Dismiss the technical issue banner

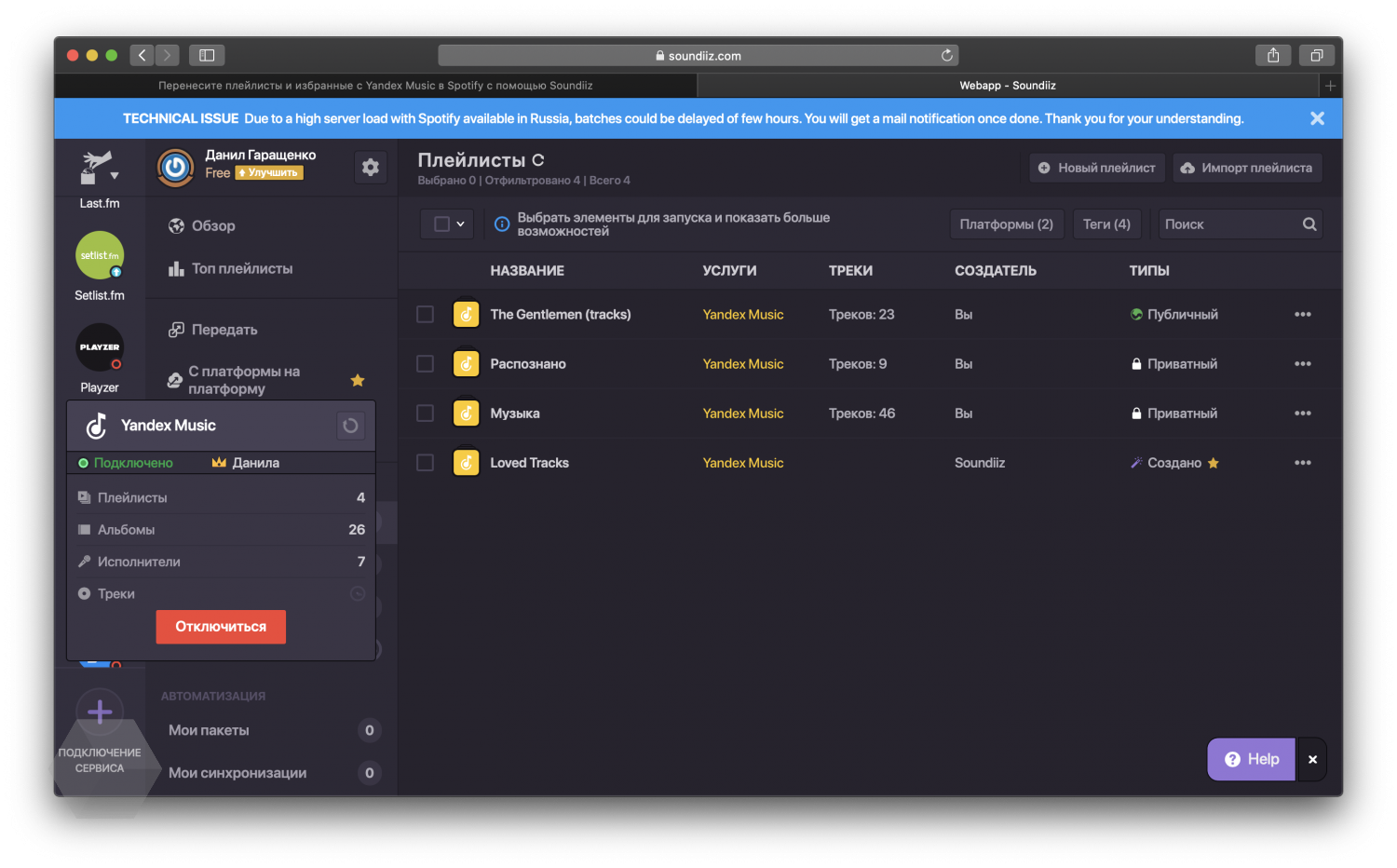pos(1317,118)
